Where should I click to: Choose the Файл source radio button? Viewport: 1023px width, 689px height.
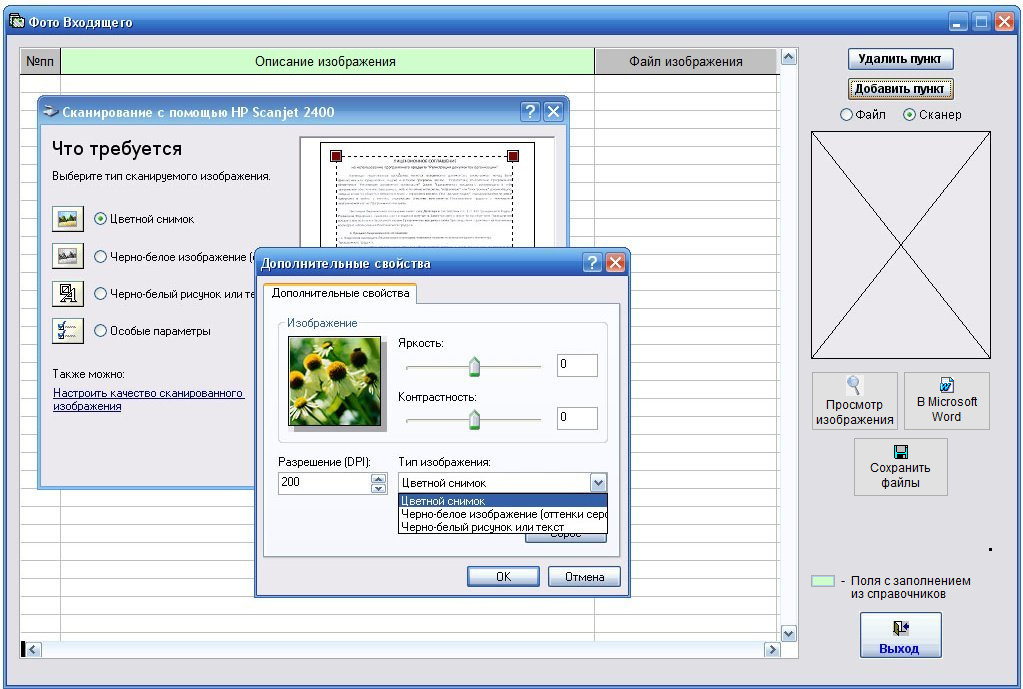(x=846, y=115)
